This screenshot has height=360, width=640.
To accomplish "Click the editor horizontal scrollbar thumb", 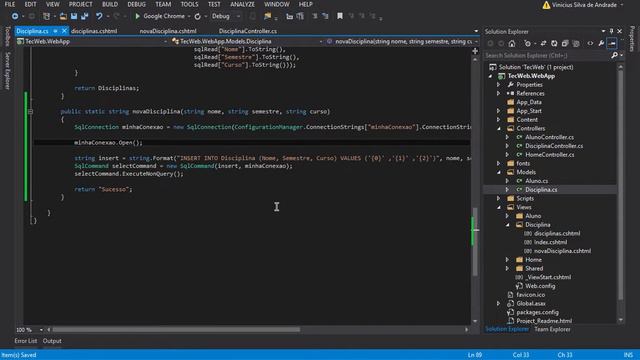I will tap(176, 329).
